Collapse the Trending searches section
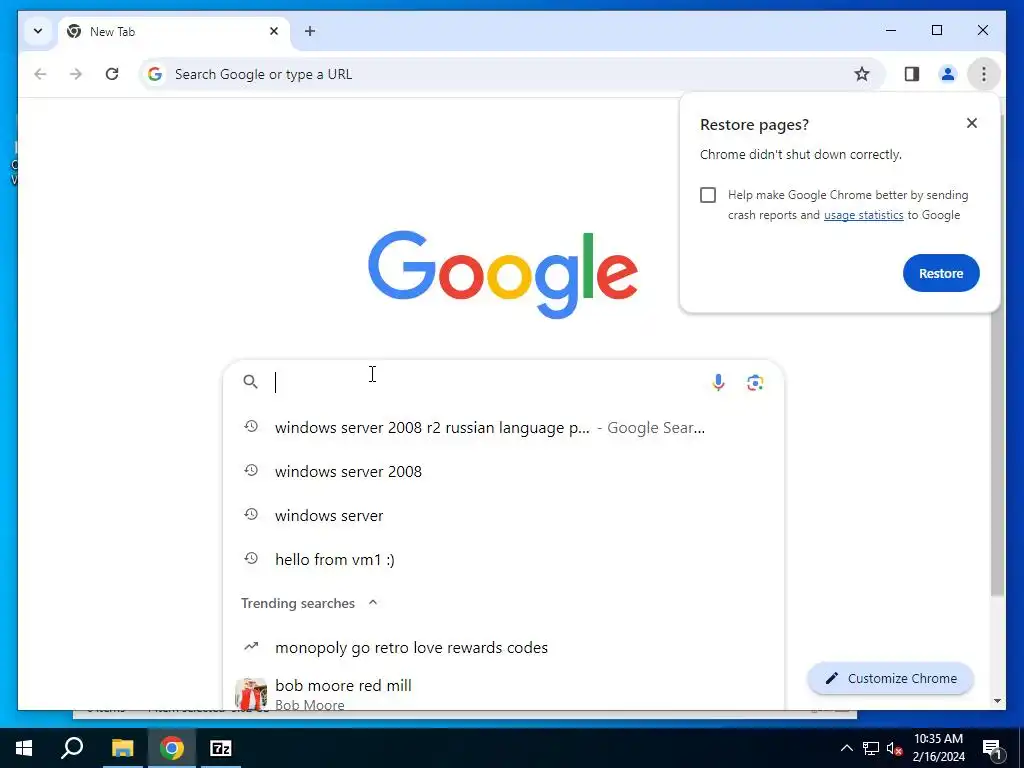This screenshot has height=768, width=1024. click(x=373, y=603)
